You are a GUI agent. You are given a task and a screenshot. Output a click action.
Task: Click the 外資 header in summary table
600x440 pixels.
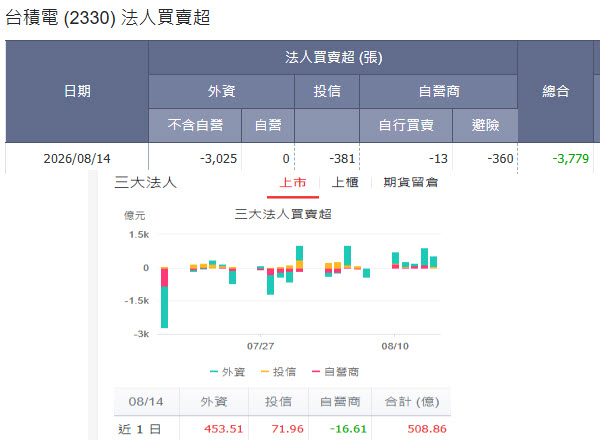(214, 401)
